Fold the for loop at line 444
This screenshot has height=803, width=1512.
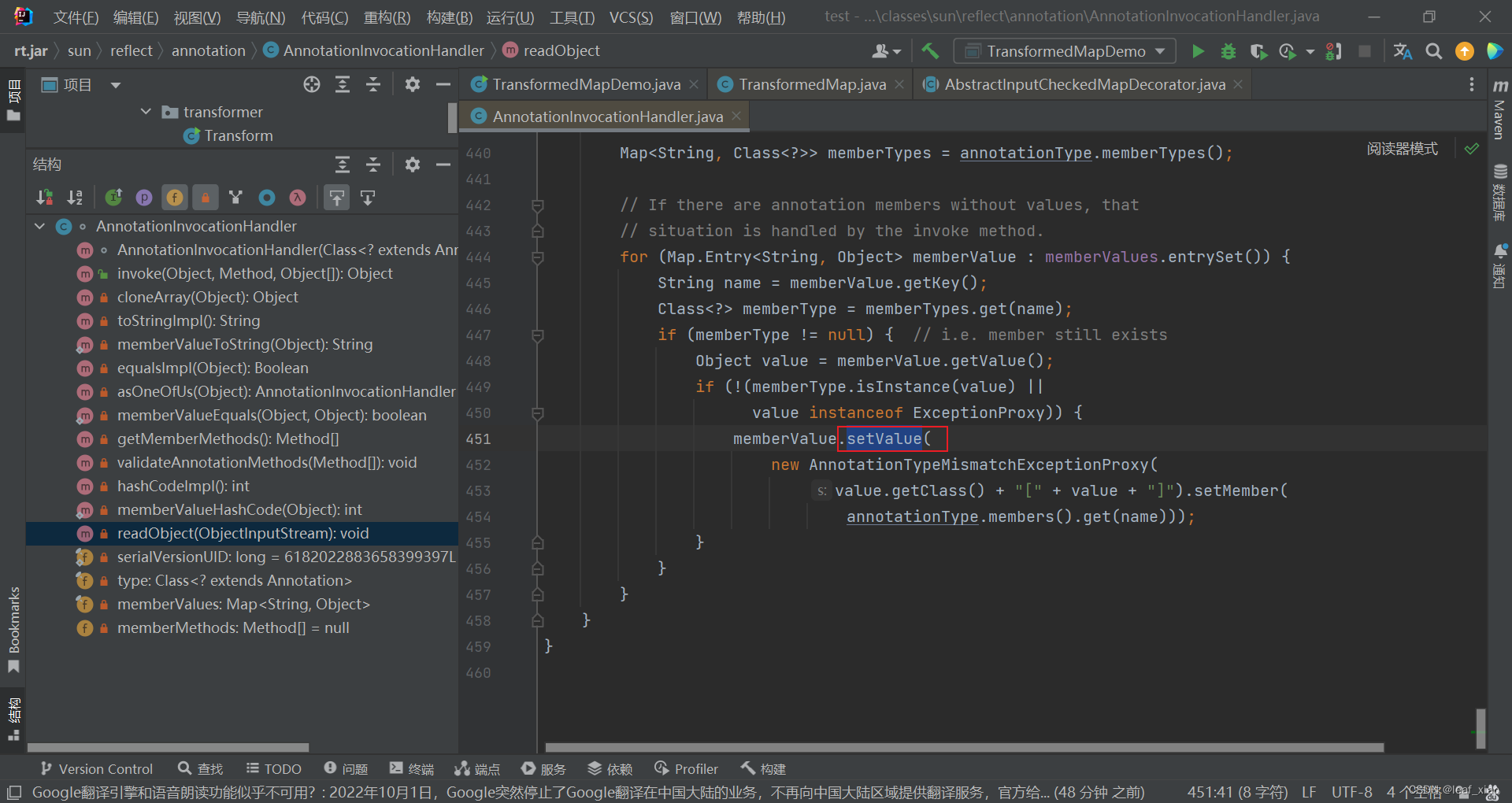(538, 257)
